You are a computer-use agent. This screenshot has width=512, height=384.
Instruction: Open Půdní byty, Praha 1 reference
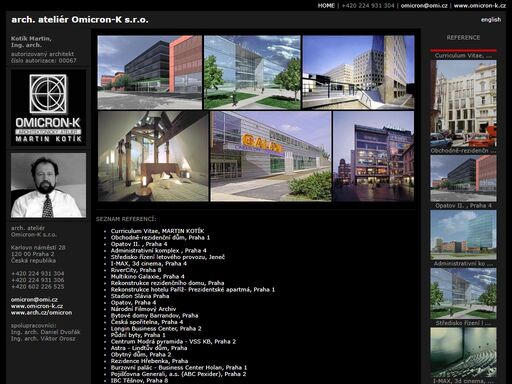click(x=138, y=335)
